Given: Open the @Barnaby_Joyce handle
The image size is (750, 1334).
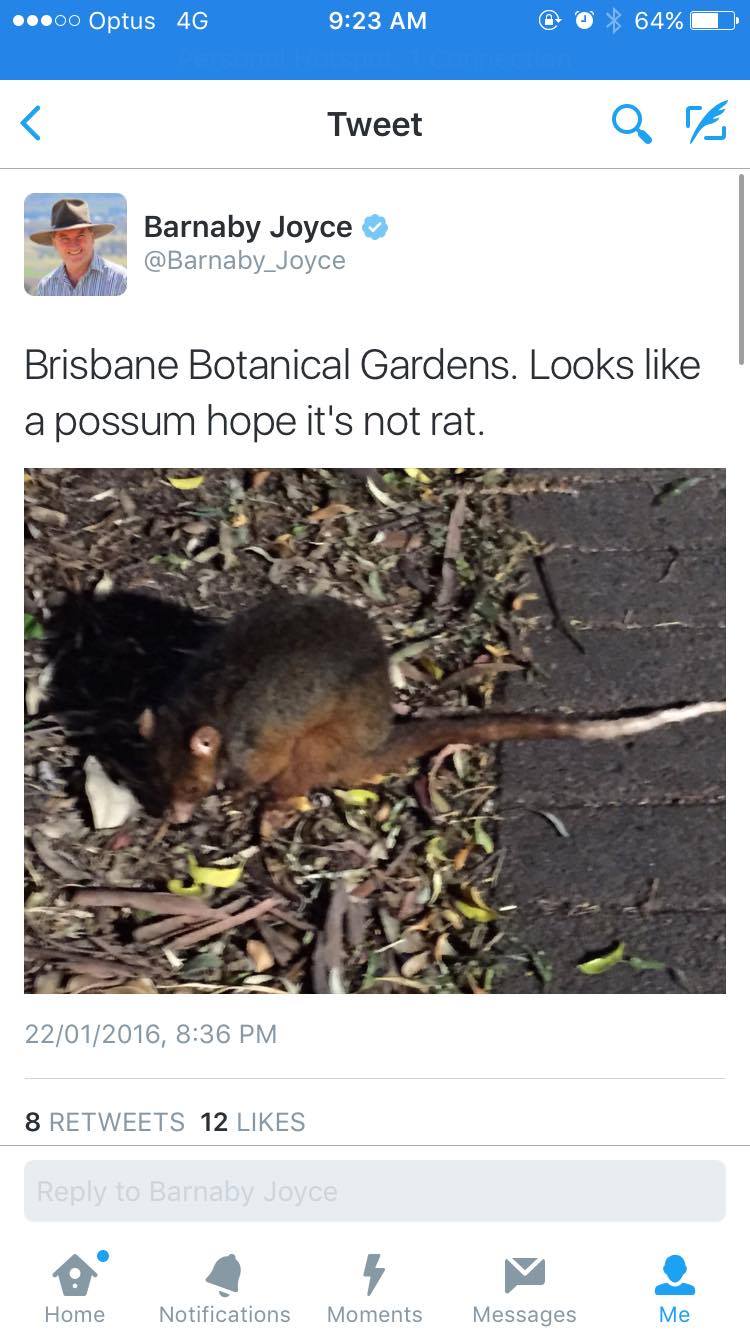Looking at the screenshot, I should [245, 261].
